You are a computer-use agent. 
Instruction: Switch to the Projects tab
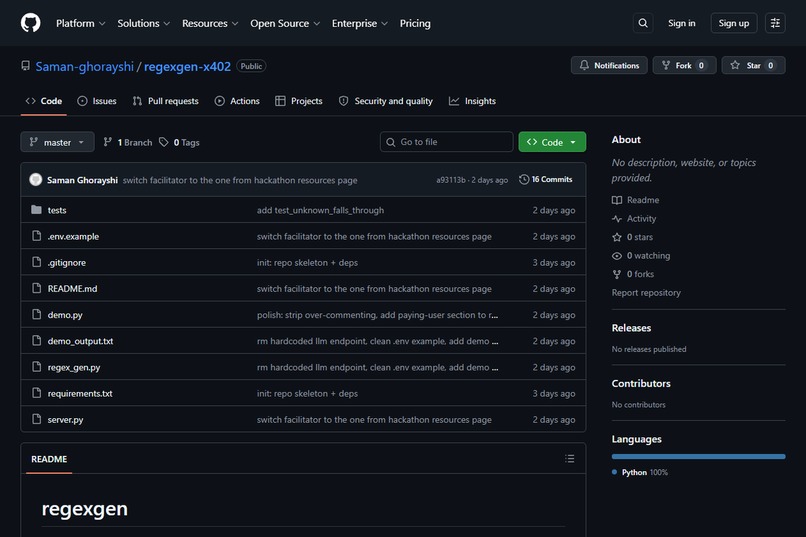tap(299, 101)
